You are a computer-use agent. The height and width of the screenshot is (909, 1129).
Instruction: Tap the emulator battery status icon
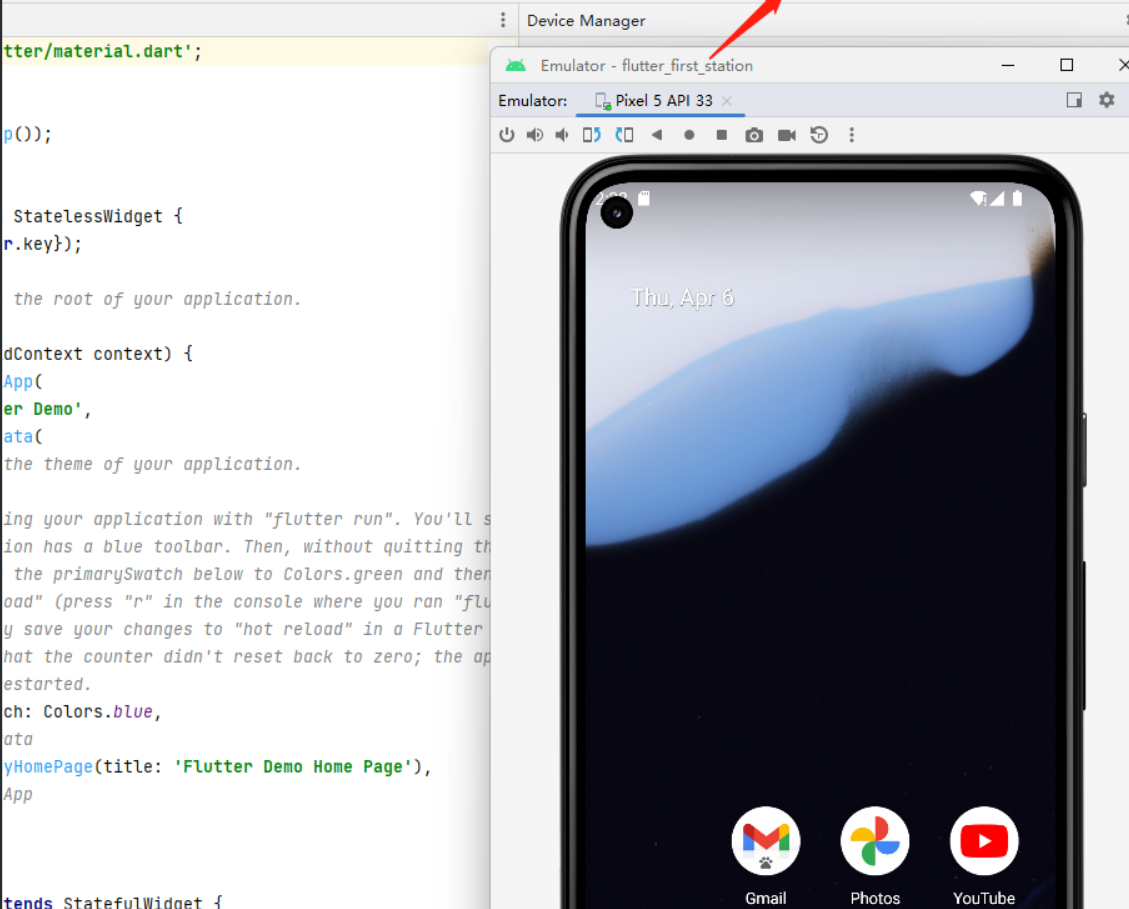(x=1017, y=198)
